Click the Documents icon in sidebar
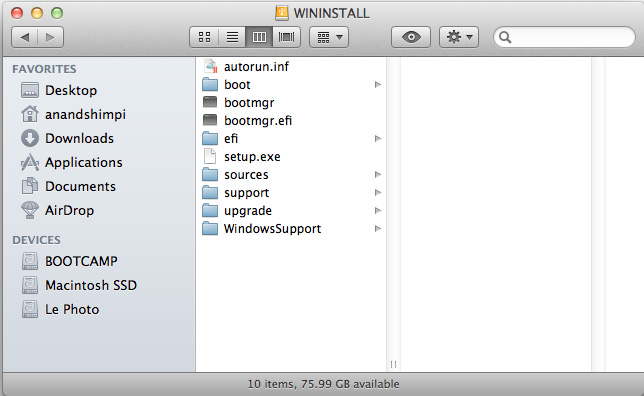The image size is (644, 396). pyautogui.click(x=30, y=186)
